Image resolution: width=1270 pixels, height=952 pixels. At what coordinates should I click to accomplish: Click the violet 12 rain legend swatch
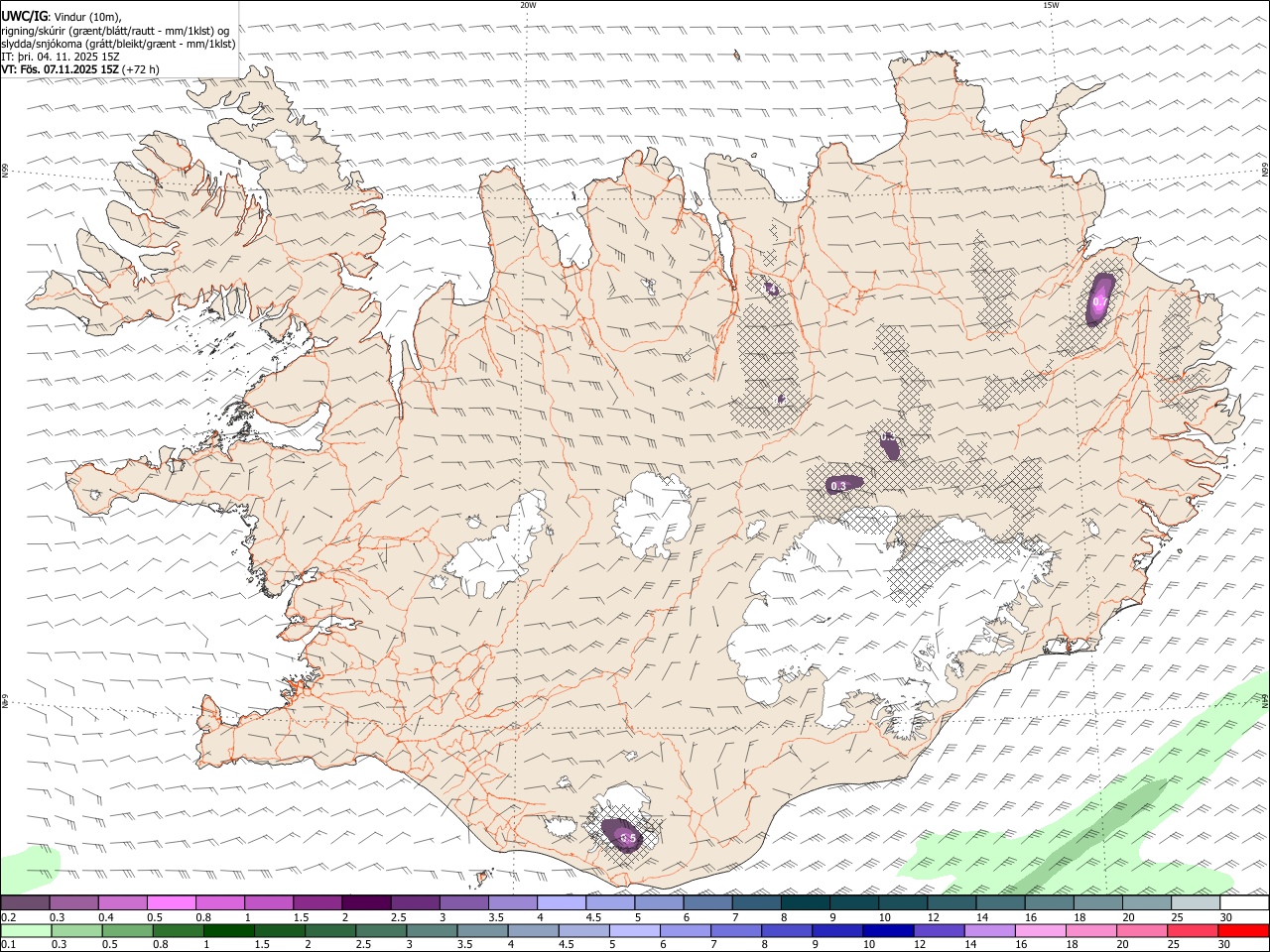click(x=939, y=931)
